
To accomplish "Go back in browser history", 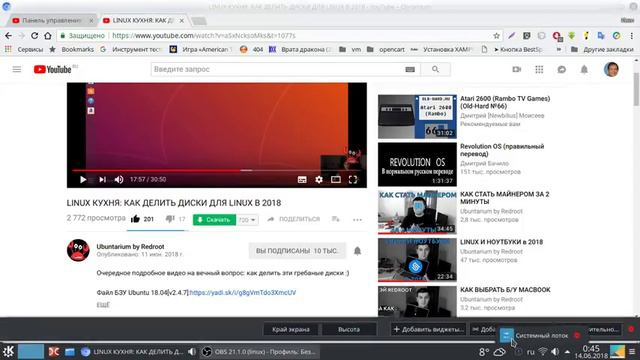I will (x=8, y=36).
